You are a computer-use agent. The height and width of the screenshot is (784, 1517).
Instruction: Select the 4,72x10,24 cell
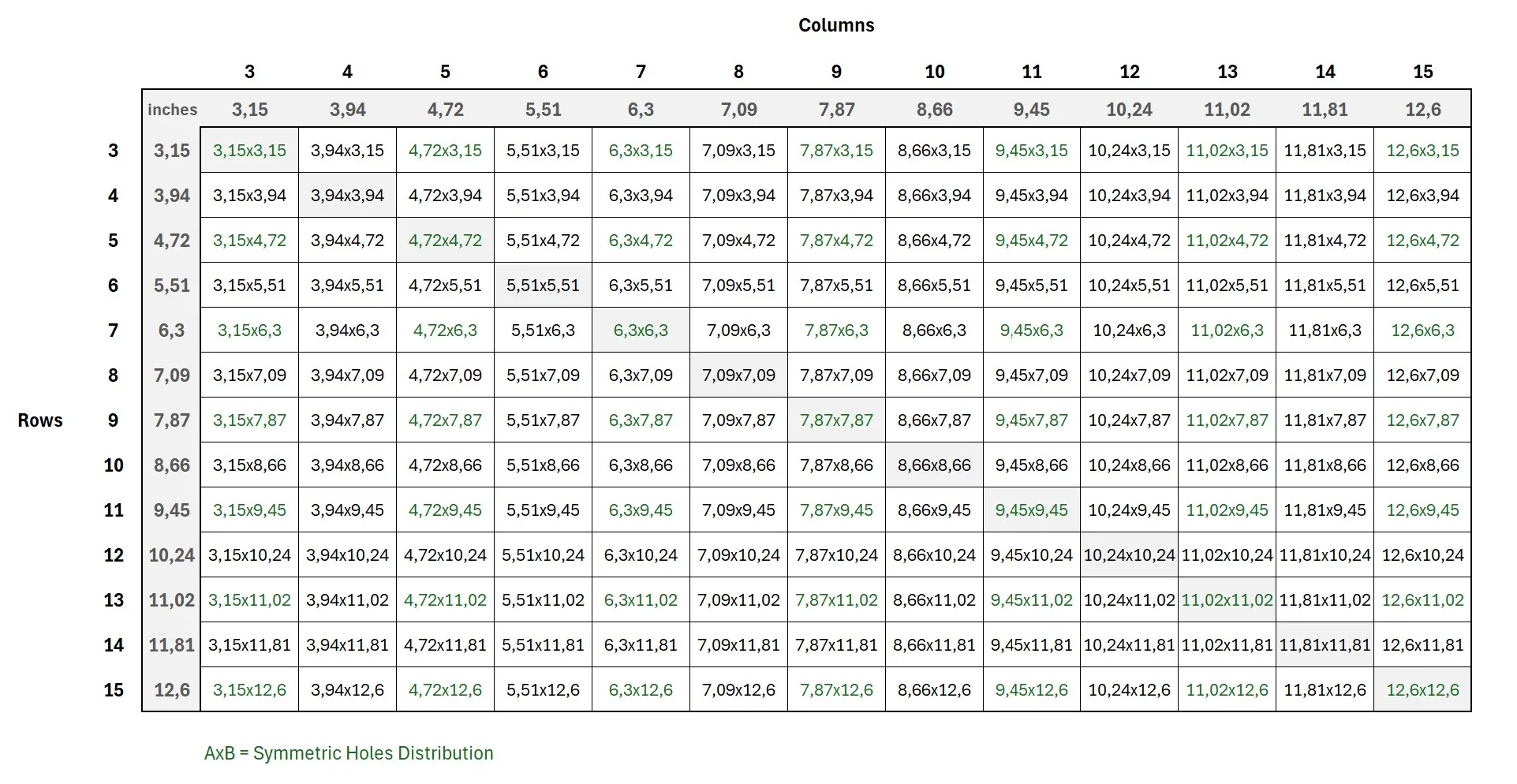pos(445,554)
